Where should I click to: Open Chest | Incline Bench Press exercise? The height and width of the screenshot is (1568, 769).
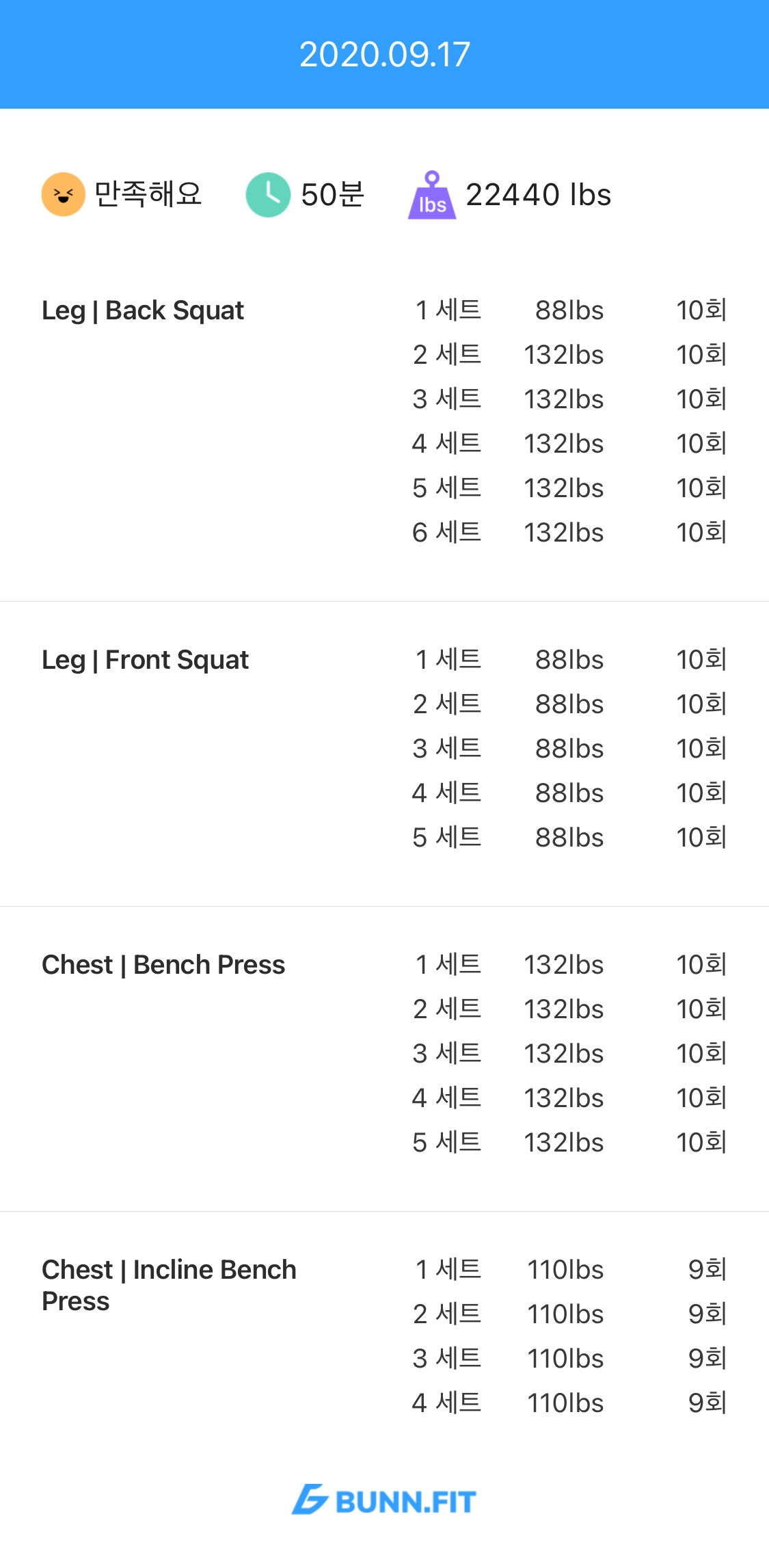pyautogui.click(x=169, y=1285)
